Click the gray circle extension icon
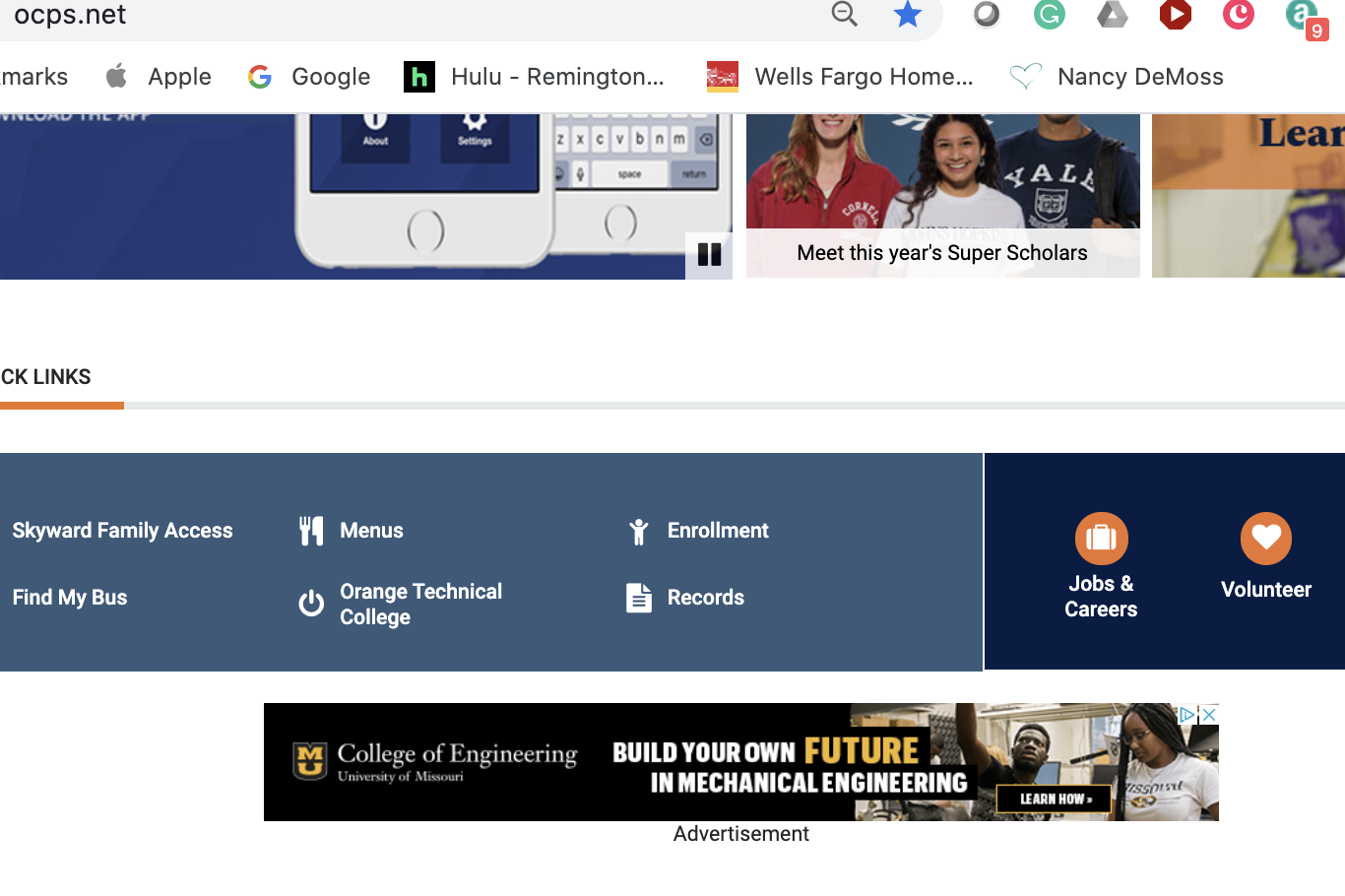The image size is (1345, 896). 986,14
